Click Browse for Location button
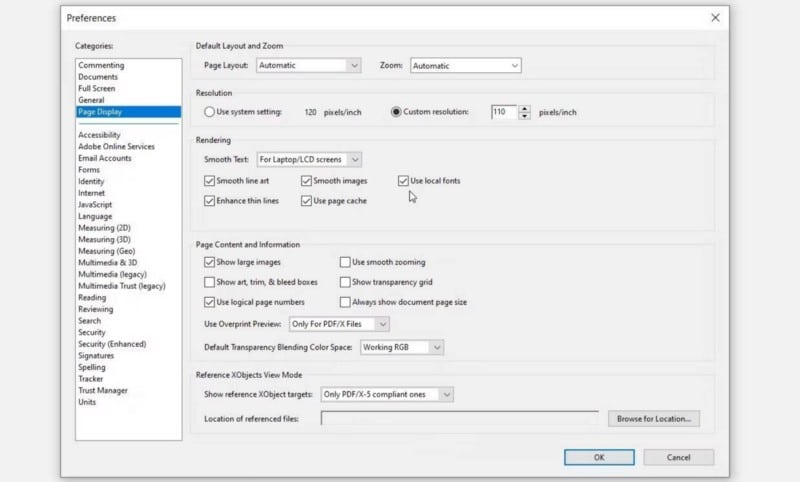 pos(654,419)
